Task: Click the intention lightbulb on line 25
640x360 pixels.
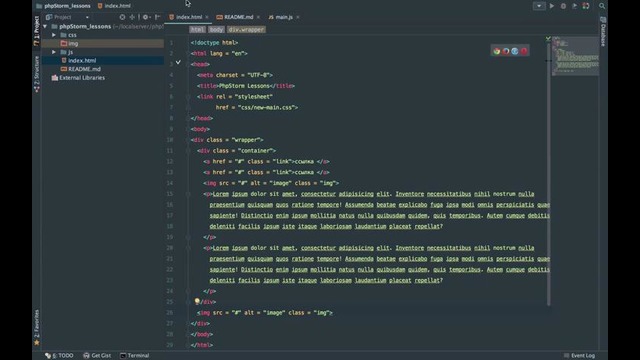Action: coord(197,301)
